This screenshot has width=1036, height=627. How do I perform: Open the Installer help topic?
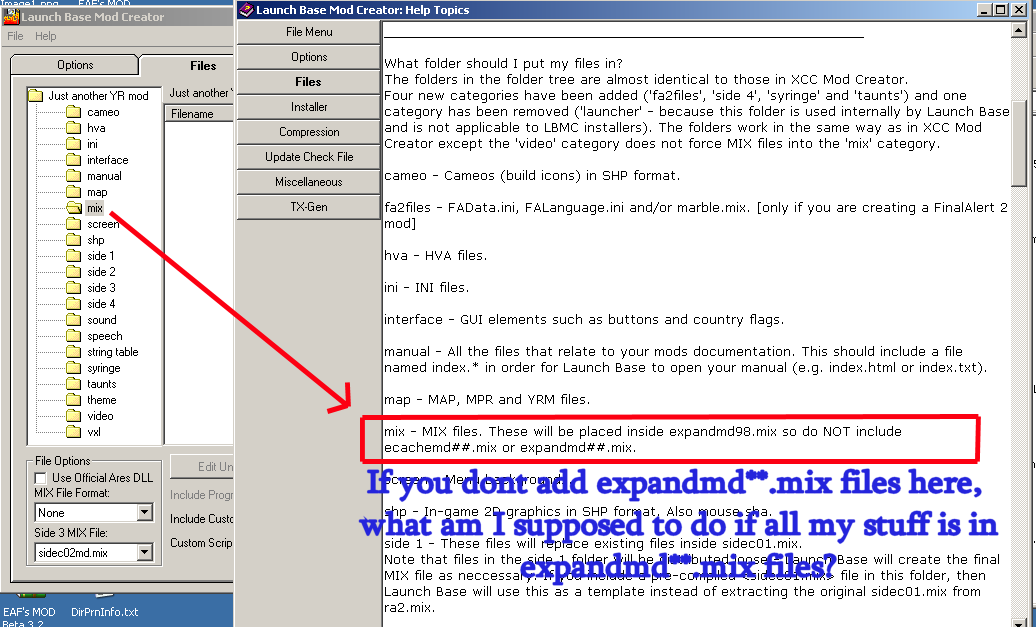[309, 107]
